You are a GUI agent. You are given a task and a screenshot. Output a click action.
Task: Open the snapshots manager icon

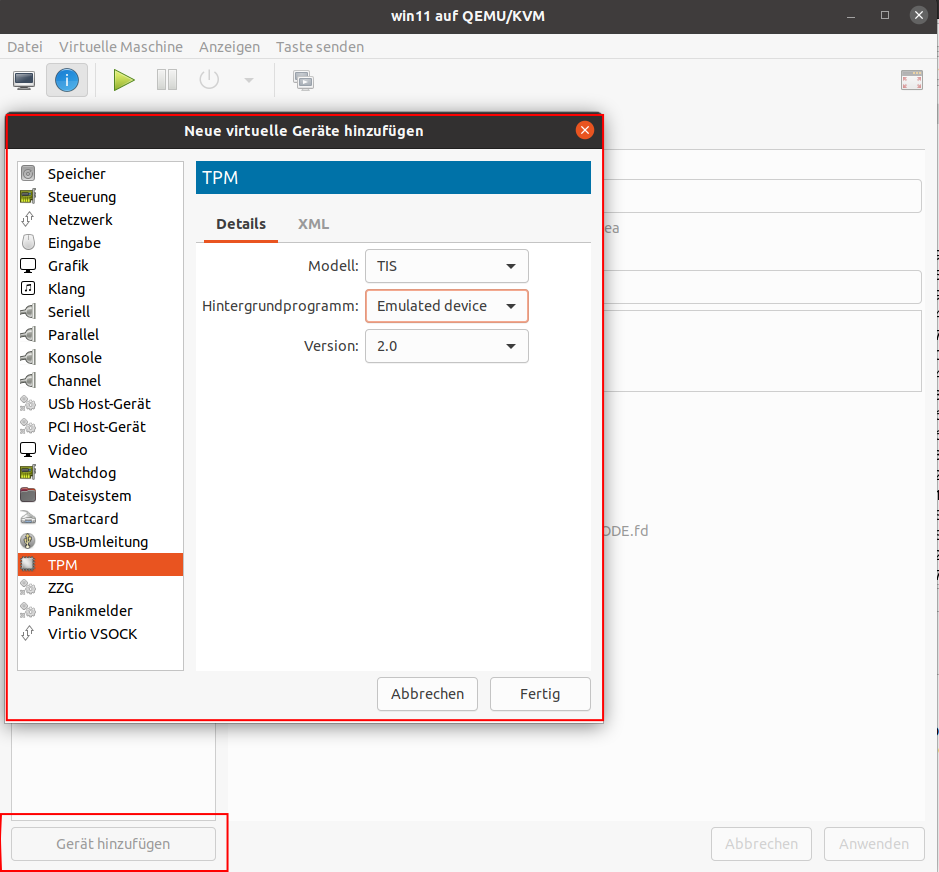tap(303, 80)
